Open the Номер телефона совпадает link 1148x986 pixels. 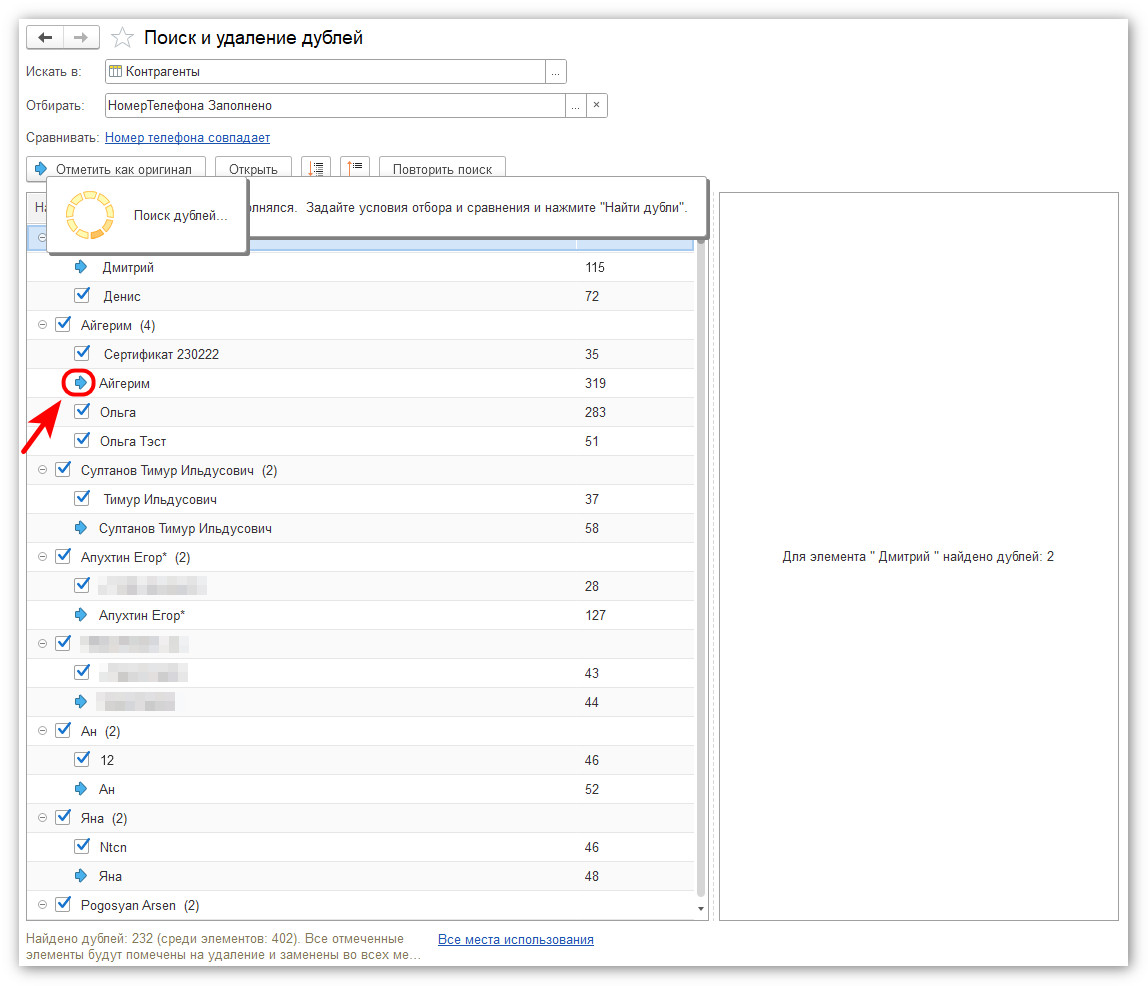[x=187, y=138]
